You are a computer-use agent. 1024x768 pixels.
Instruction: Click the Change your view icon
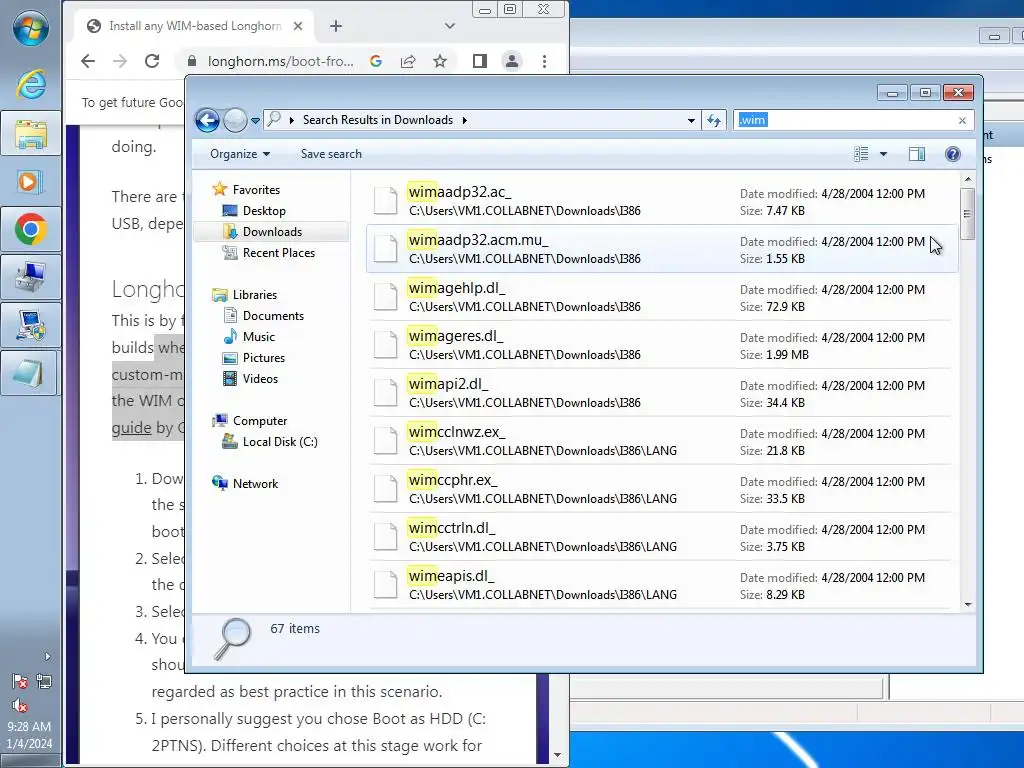[x=861, y=154]
